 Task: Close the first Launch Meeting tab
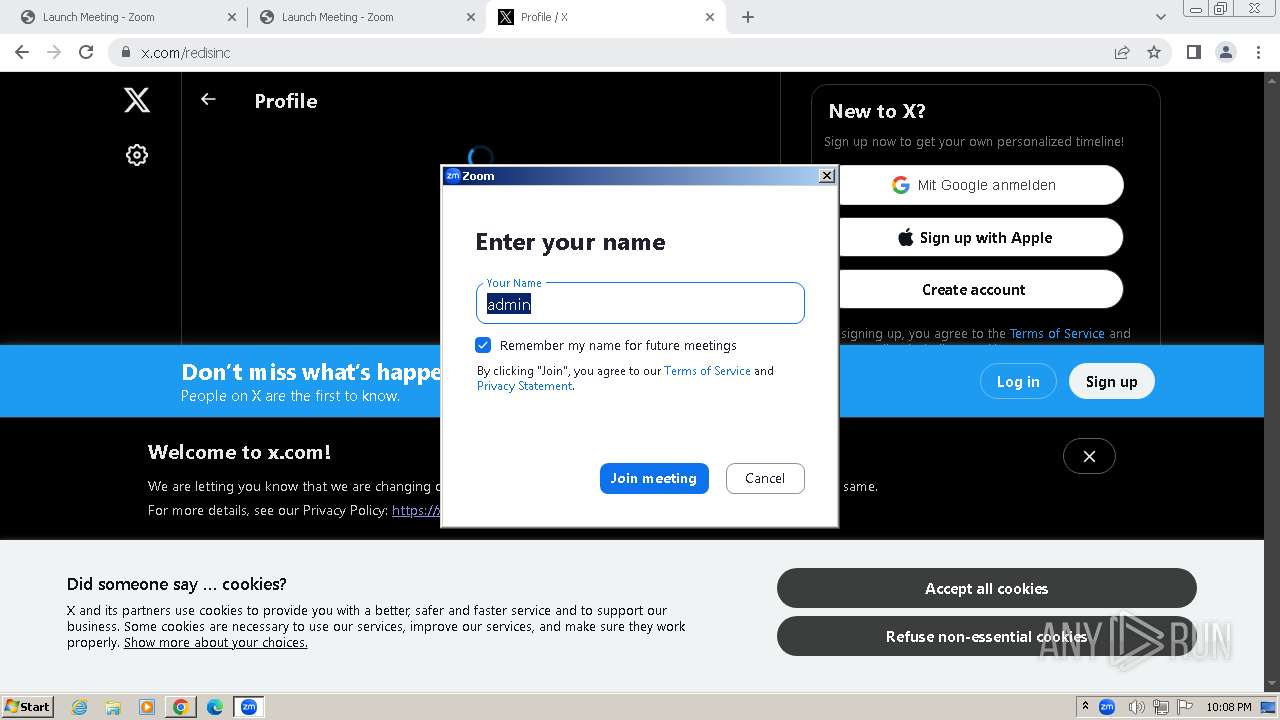click(232, 17)
